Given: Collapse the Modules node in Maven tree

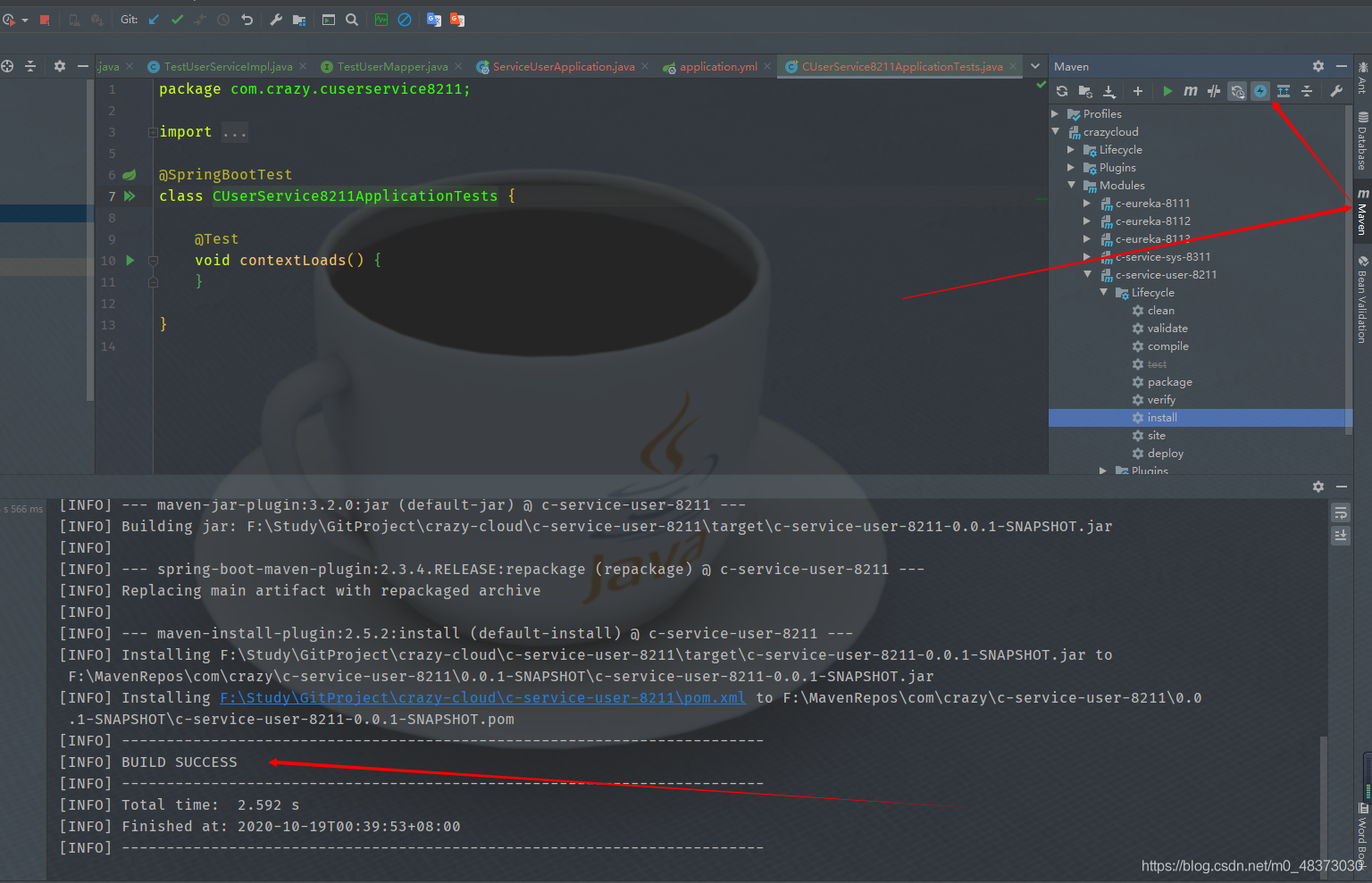Looking at the screenshot, I should (1071, 186).
